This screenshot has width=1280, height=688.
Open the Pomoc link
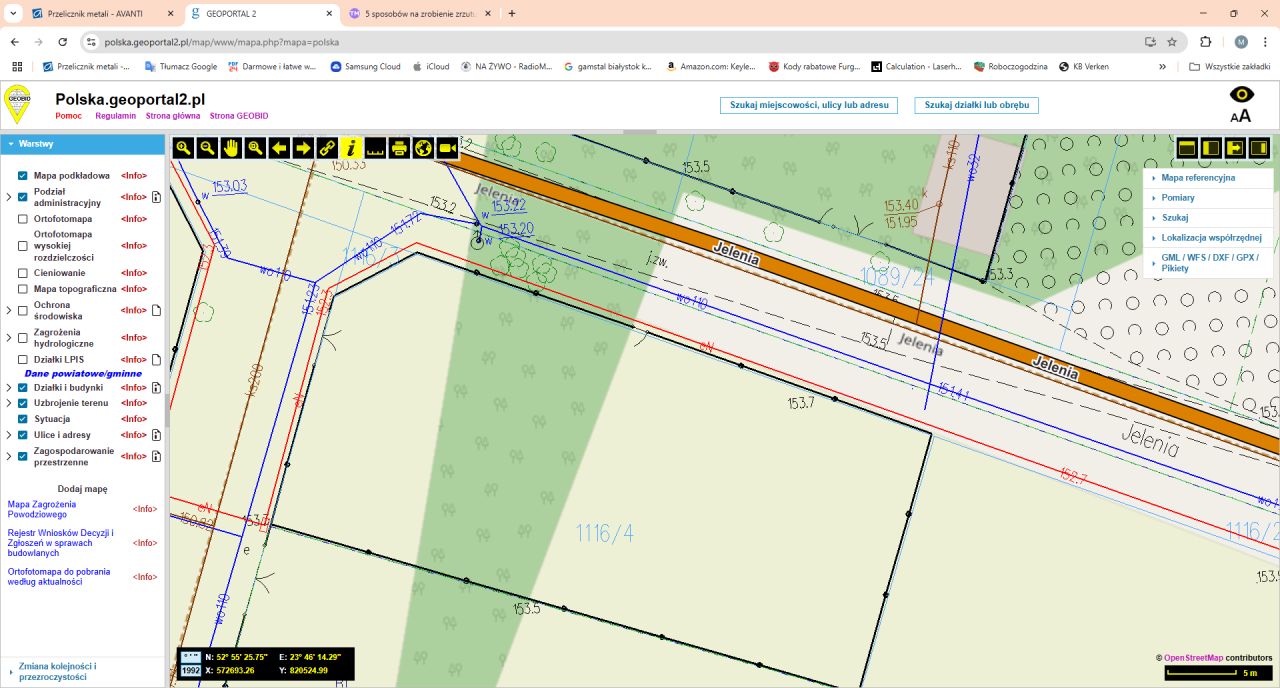pyautogui.click(x=69, y=116)
